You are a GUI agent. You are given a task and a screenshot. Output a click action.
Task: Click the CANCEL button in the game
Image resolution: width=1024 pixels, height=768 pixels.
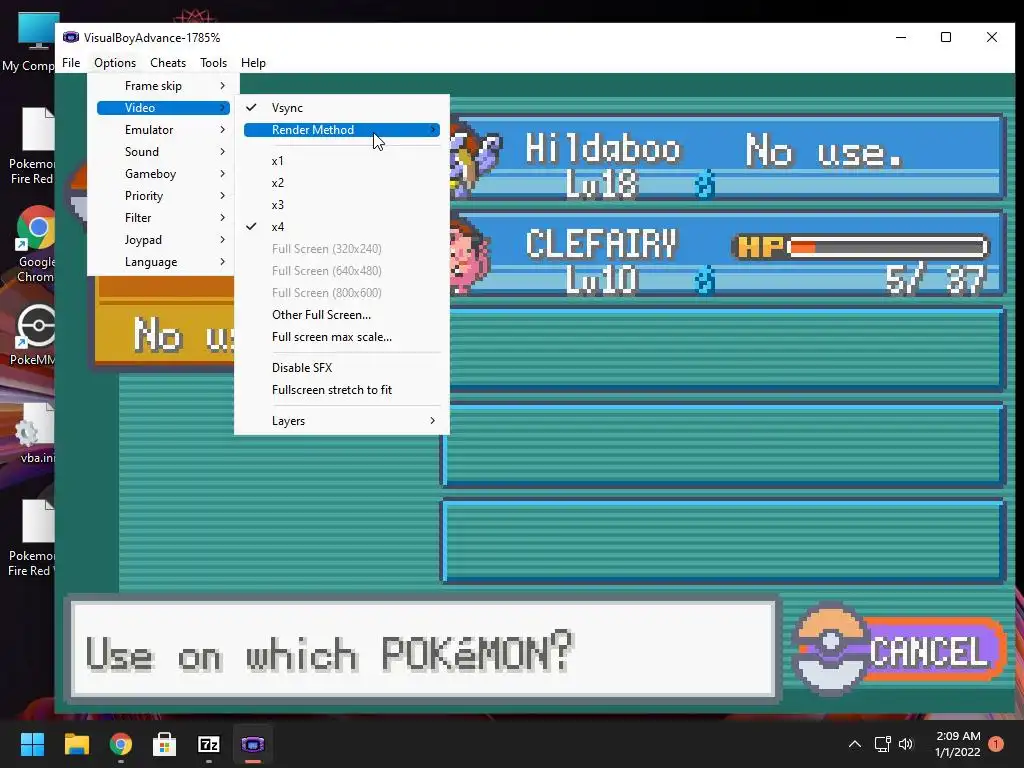900,650
